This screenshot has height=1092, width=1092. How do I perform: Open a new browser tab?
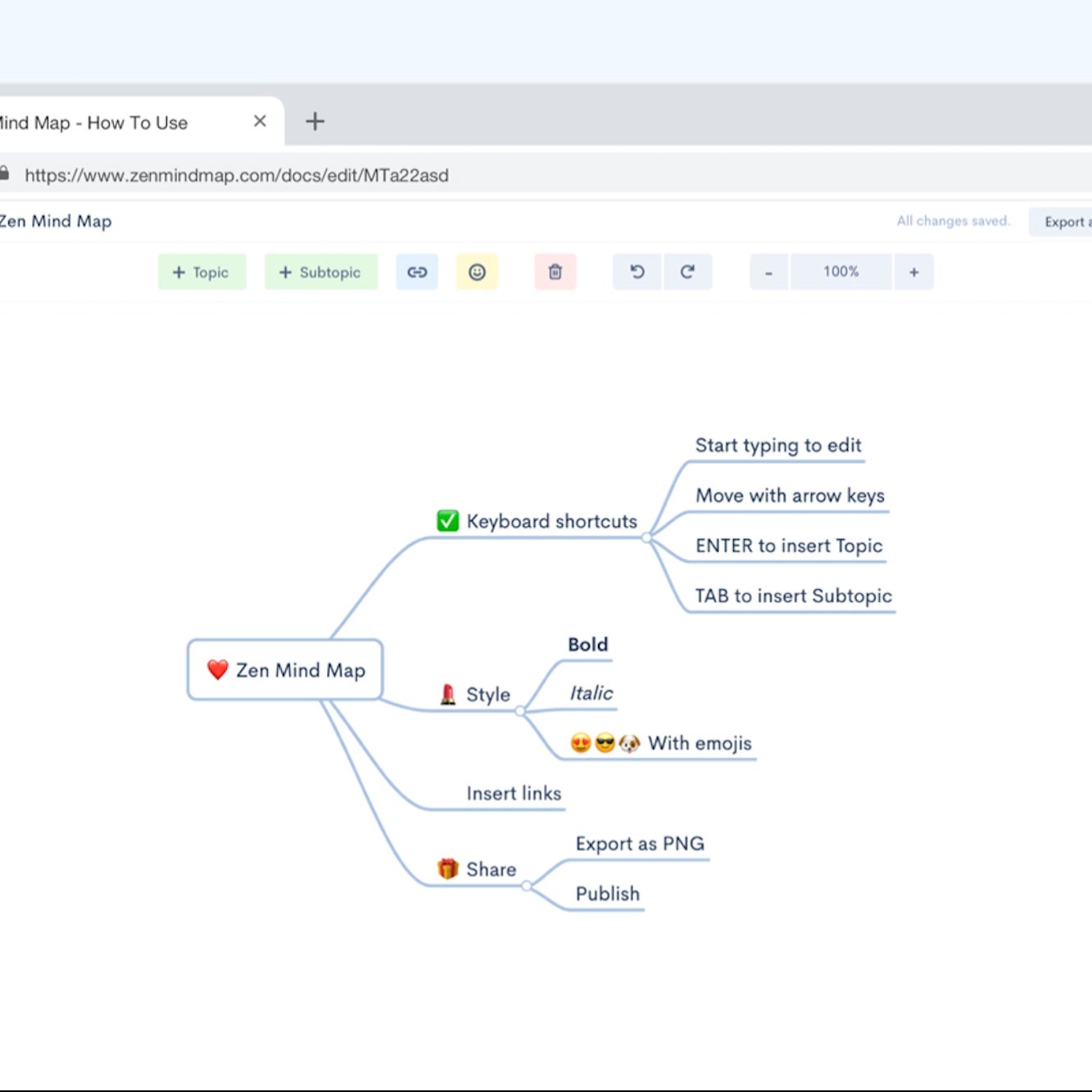tap(315, 122)
